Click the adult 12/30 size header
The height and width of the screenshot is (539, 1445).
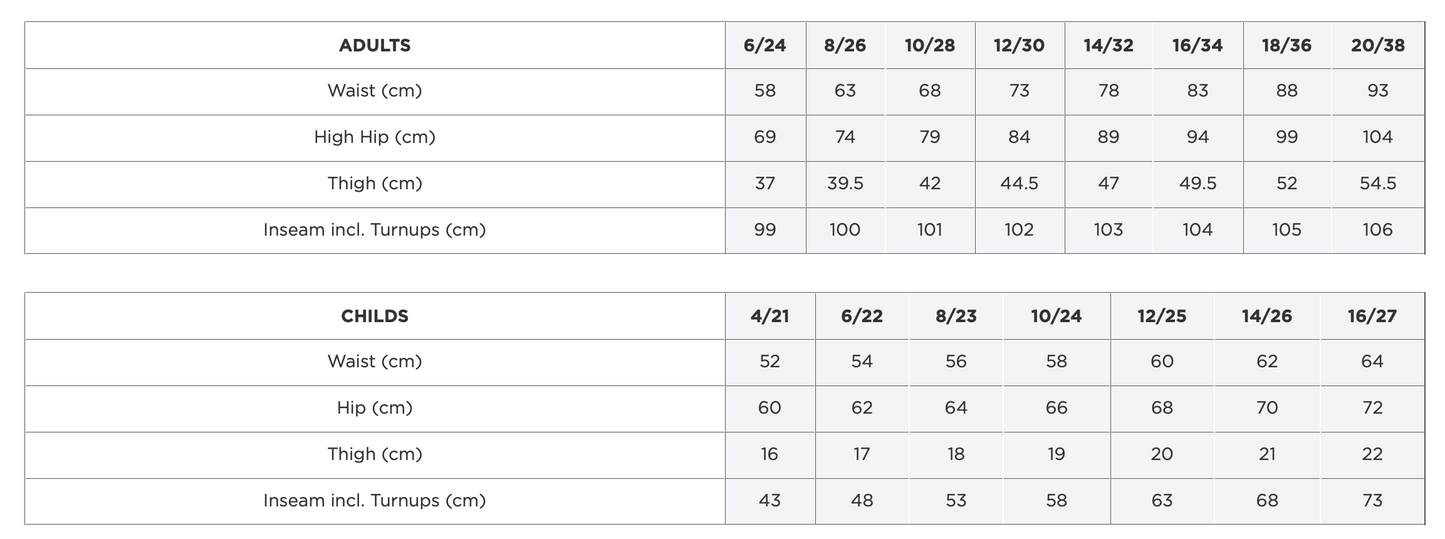1019,45
